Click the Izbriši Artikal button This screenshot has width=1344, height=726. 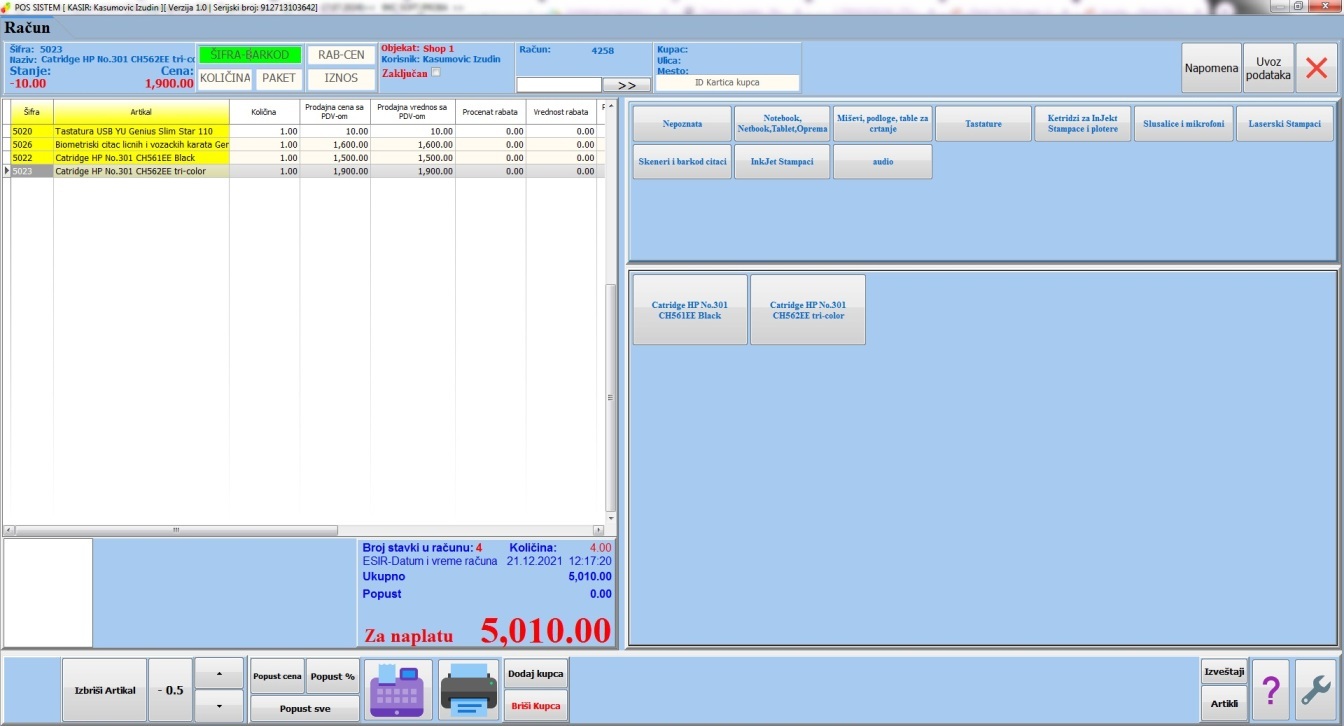pyautogui.click(x=105, y=690)
